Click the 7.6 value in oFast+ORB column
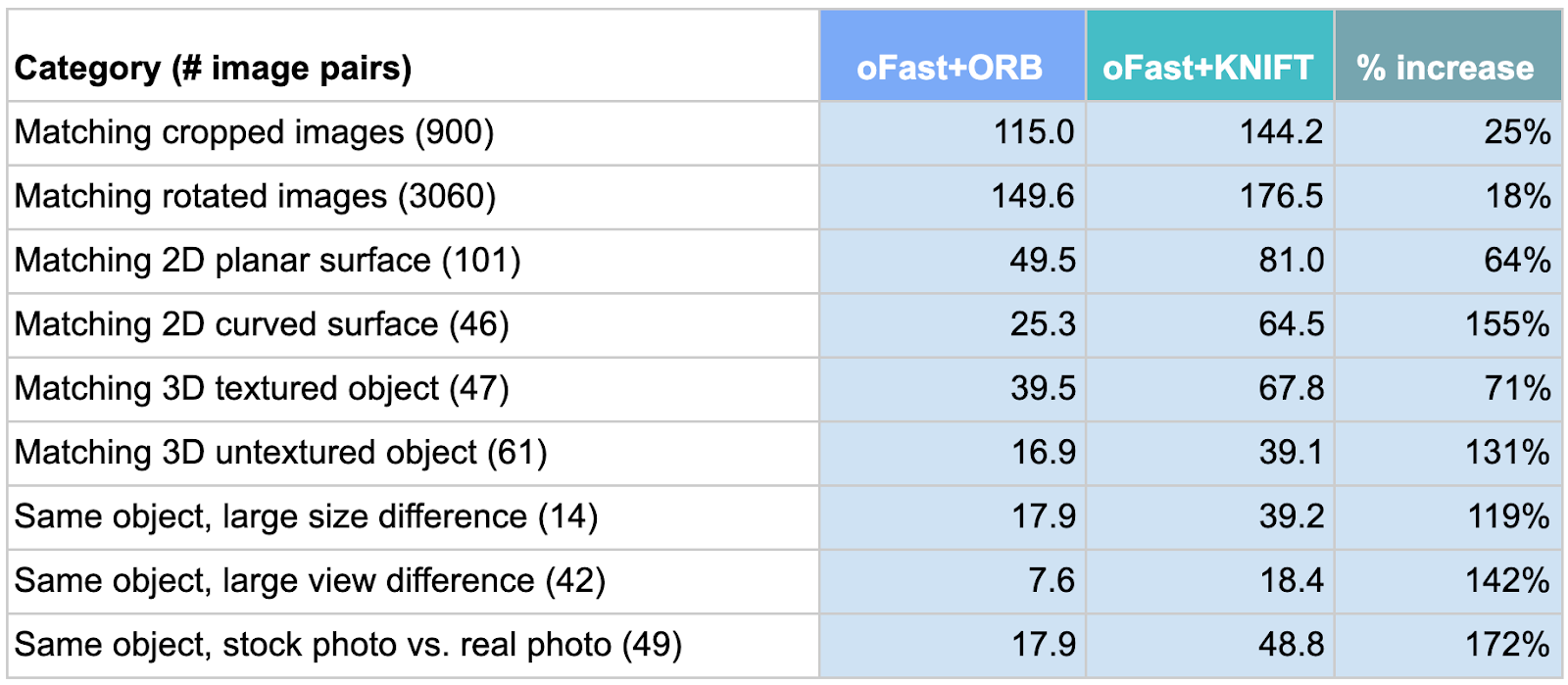 click(x=1052, y=580)
